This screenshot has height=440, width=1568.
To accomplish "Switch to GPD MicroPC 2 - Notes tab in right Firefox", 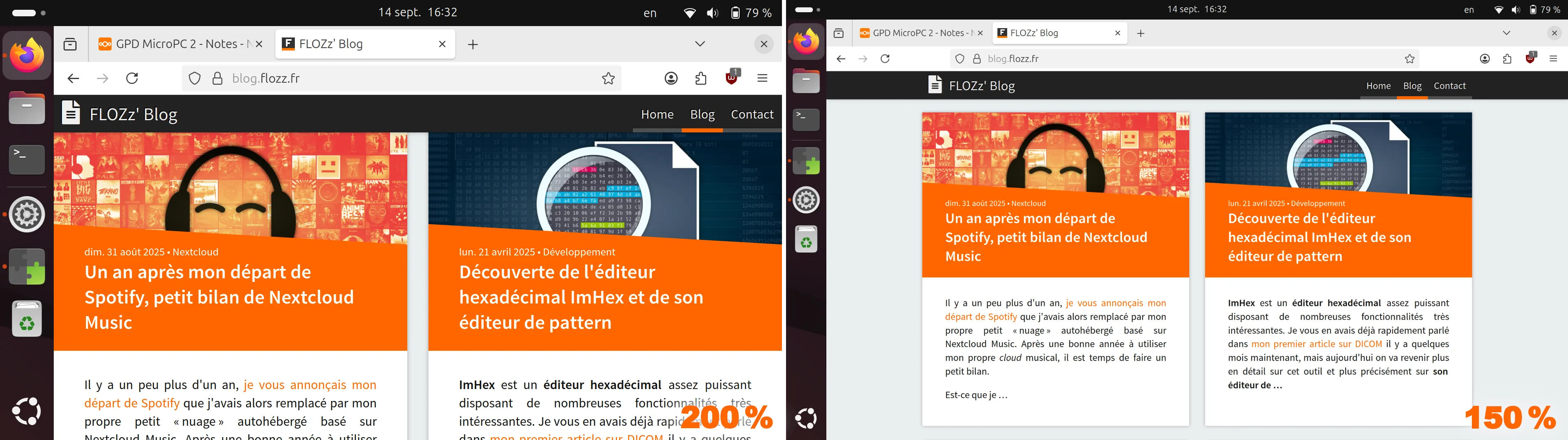I will click(x=921, y=33).
